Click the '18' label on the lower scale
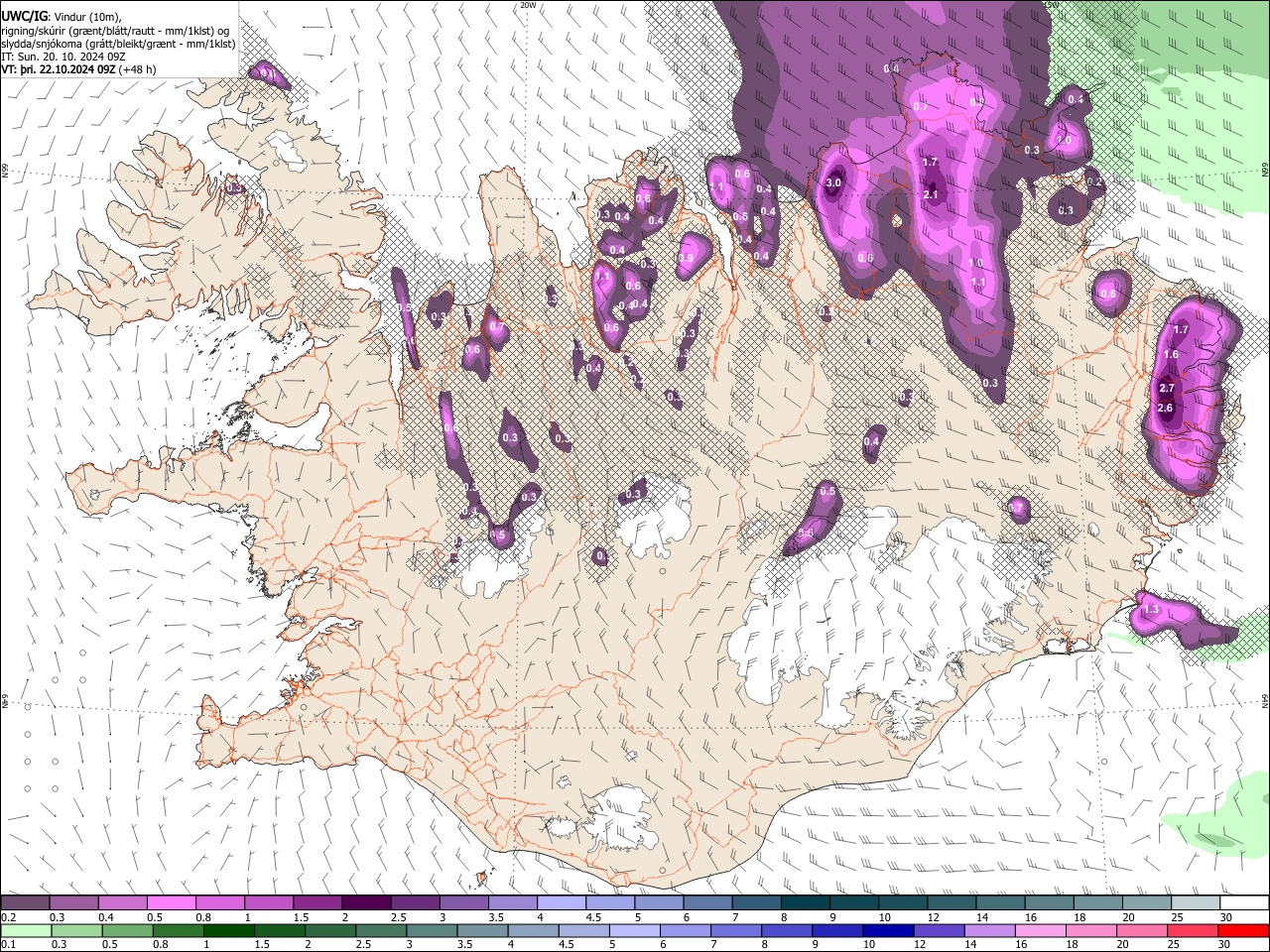Viewport: 1270px width, 952px height. pyautogui.click(x=1071, y=945)
